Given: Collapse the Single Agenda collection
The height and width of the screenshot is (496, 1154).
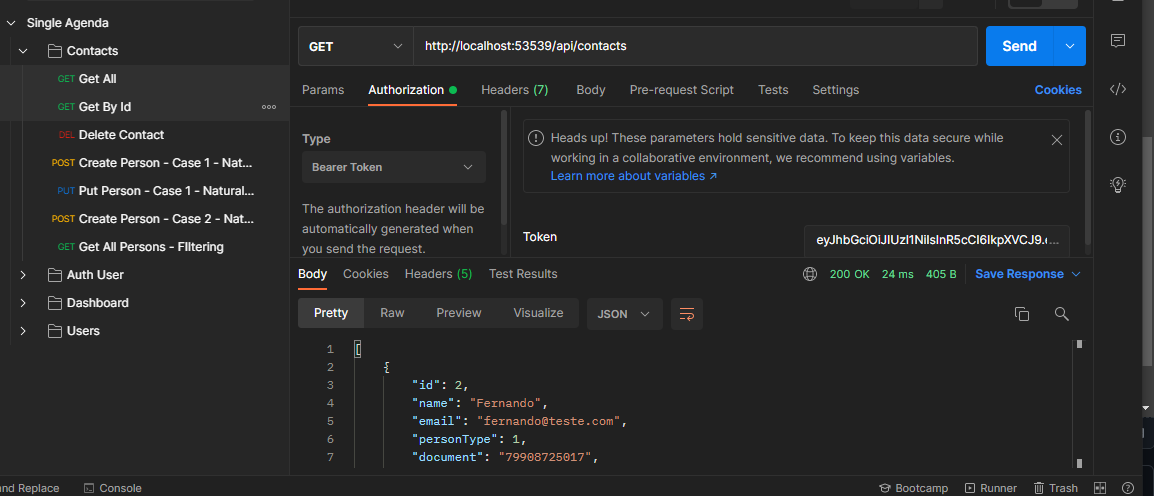Looking at the screenshot, I should pyautogui.click(x=10, y=23).
